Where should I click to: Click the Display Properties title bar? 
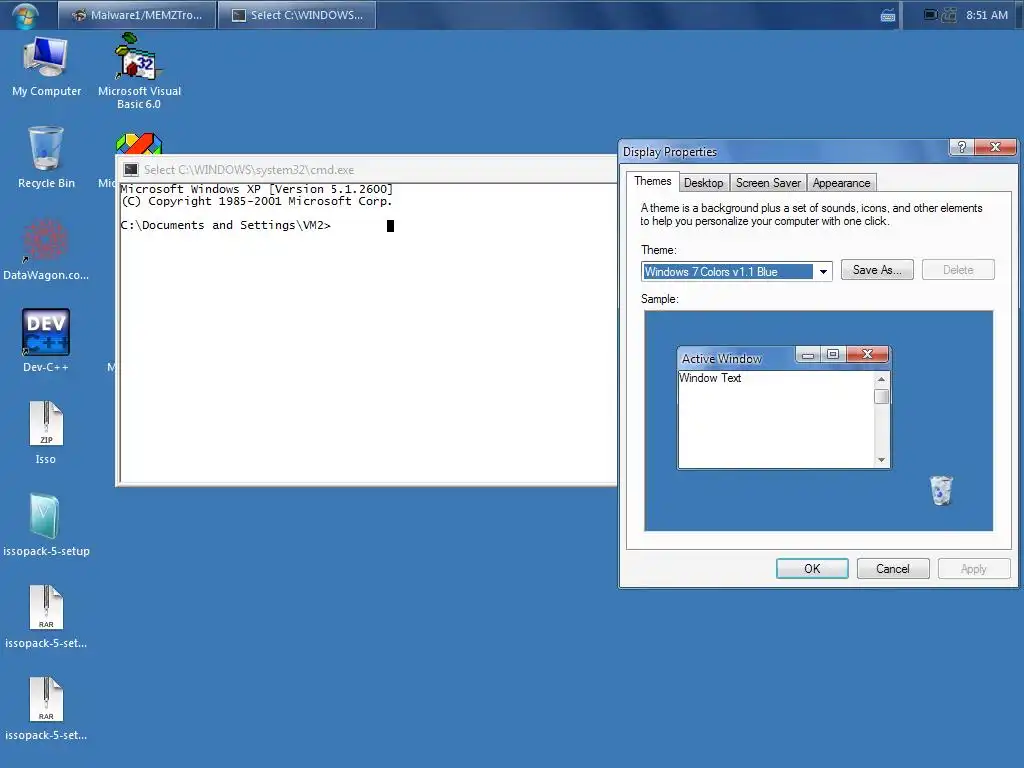(784, 152)
